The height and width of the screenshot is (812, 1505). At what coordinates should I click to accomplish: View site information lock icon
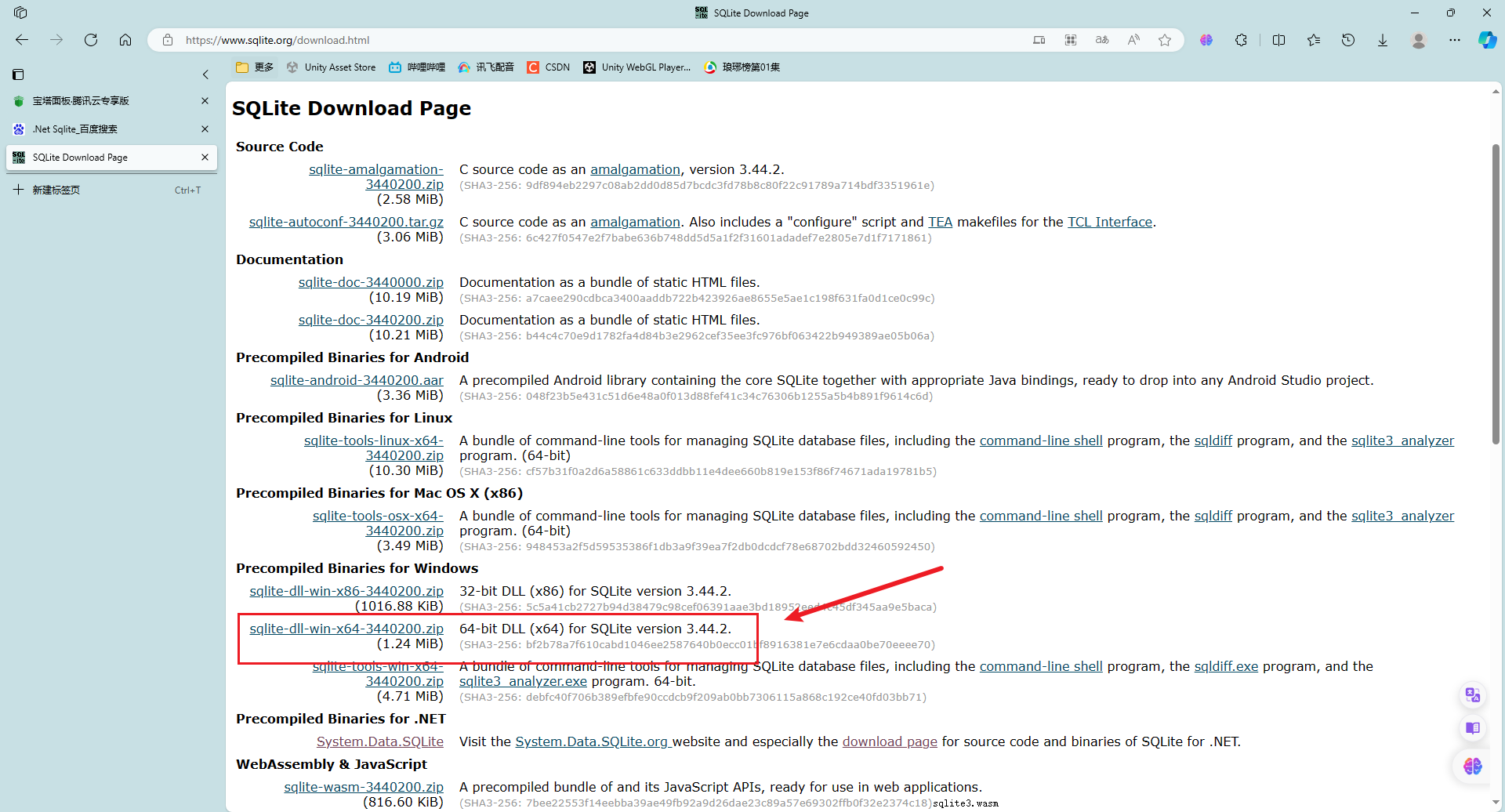point(168,40)
